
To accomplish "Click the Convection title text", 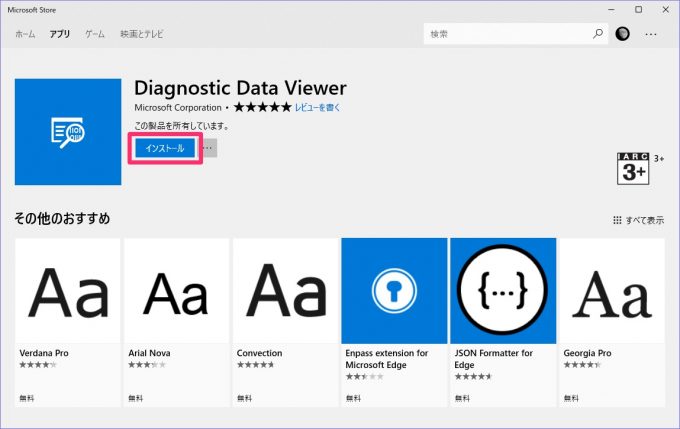I will [x=259, y=353].
